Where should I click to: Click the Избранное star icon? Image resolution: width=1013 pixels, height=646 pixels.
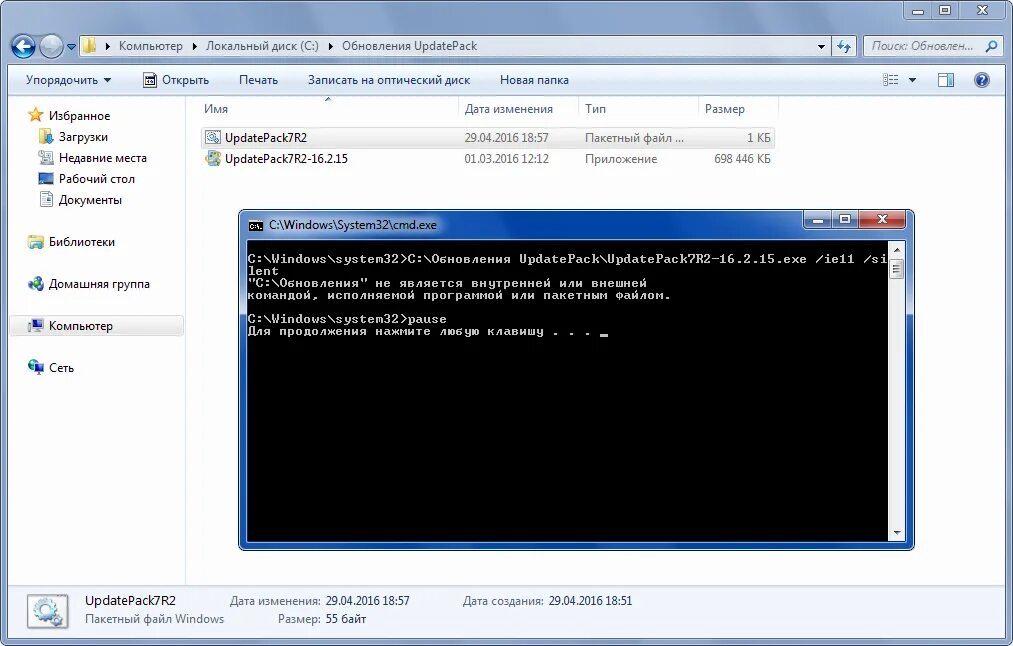pos(36,115)
